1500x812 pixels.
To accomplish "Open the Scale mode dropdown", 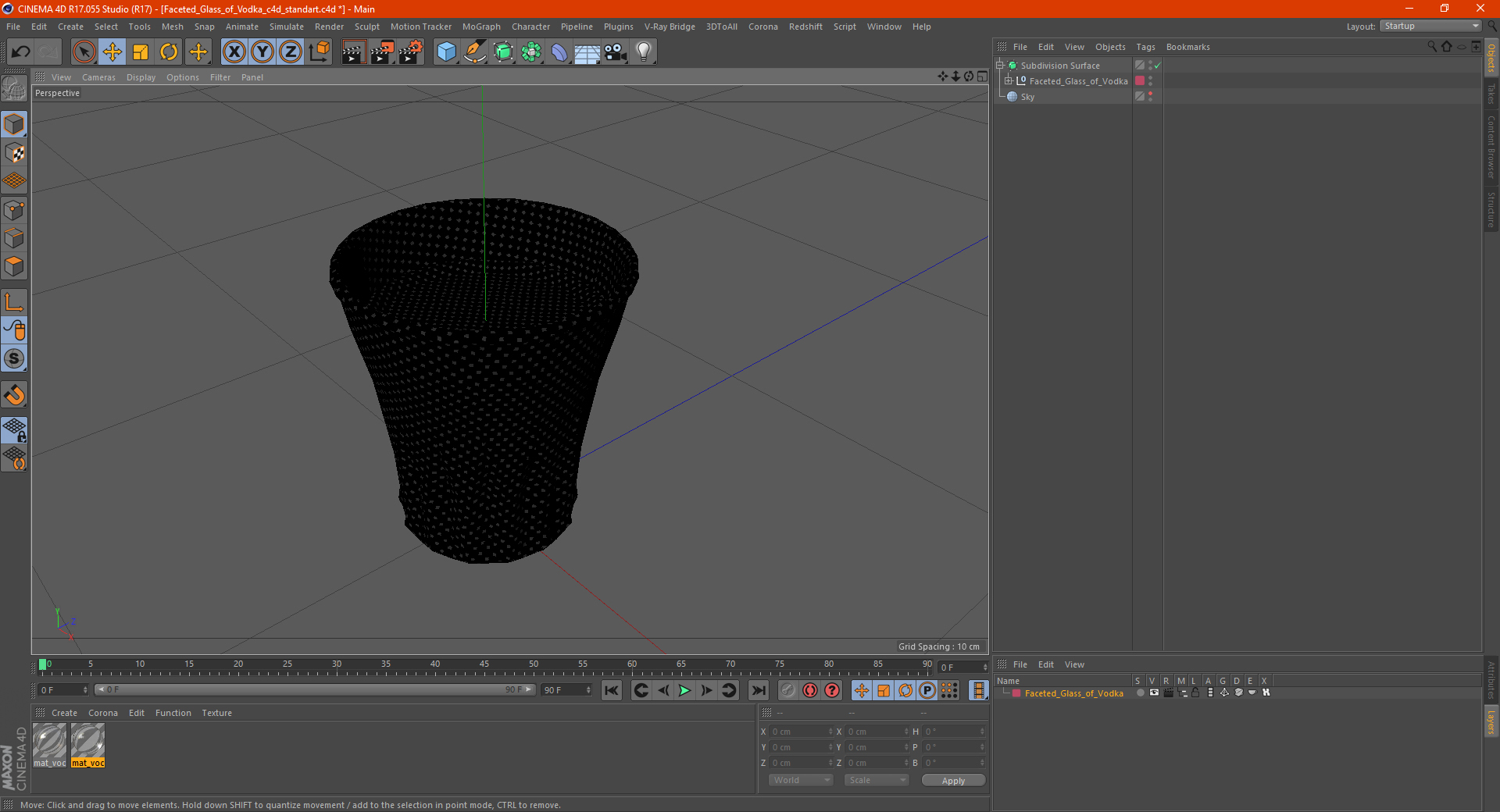I will (877, 780).
